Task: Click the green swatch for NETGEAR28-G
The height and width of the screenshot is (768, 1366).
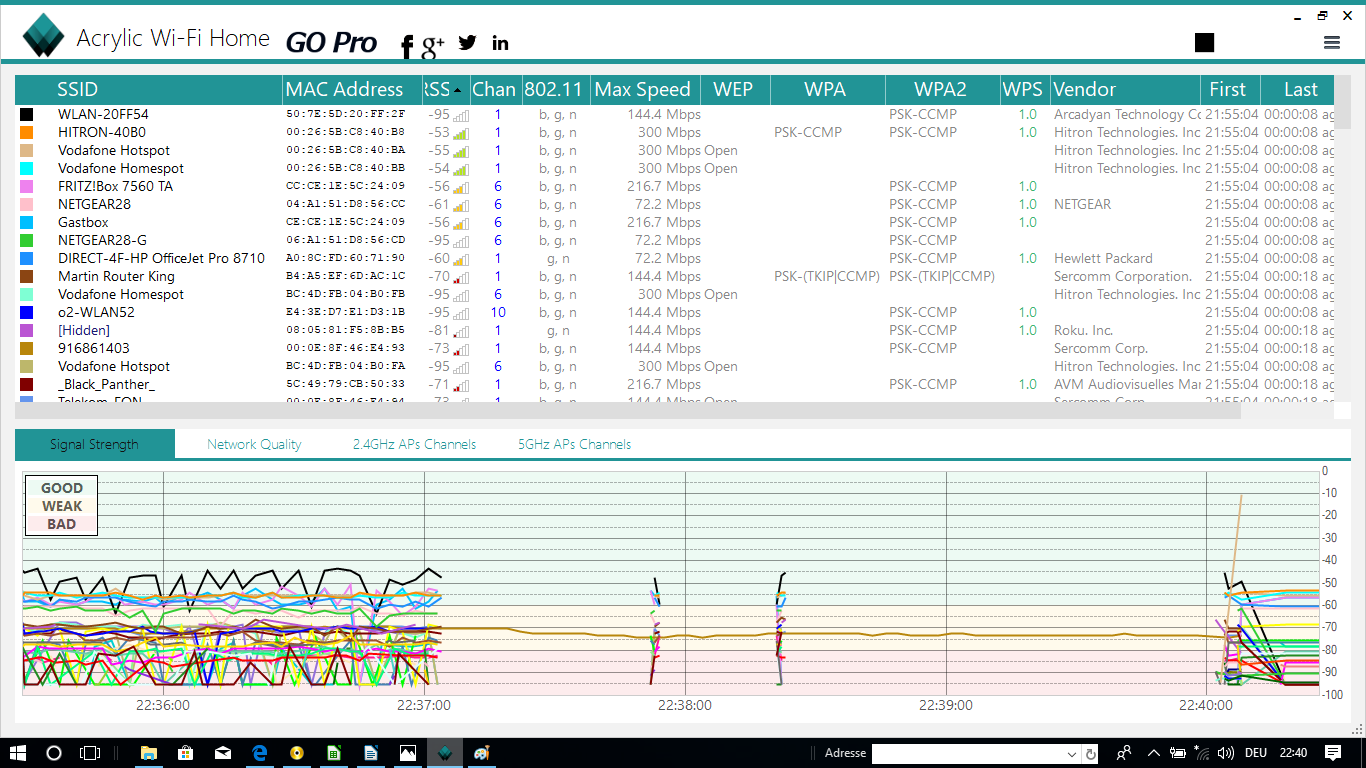Action: 27,241
